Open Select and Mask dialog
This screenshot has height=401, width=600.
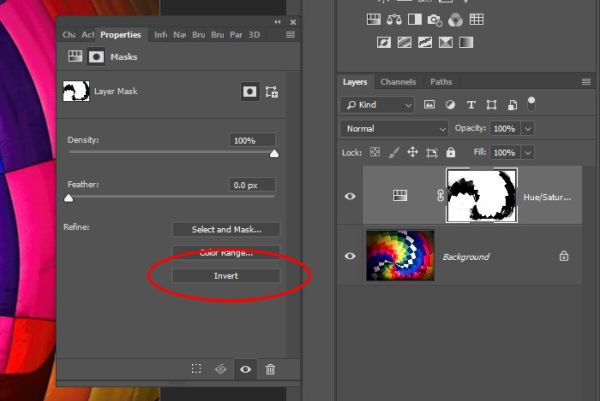[x=226, y=230]
